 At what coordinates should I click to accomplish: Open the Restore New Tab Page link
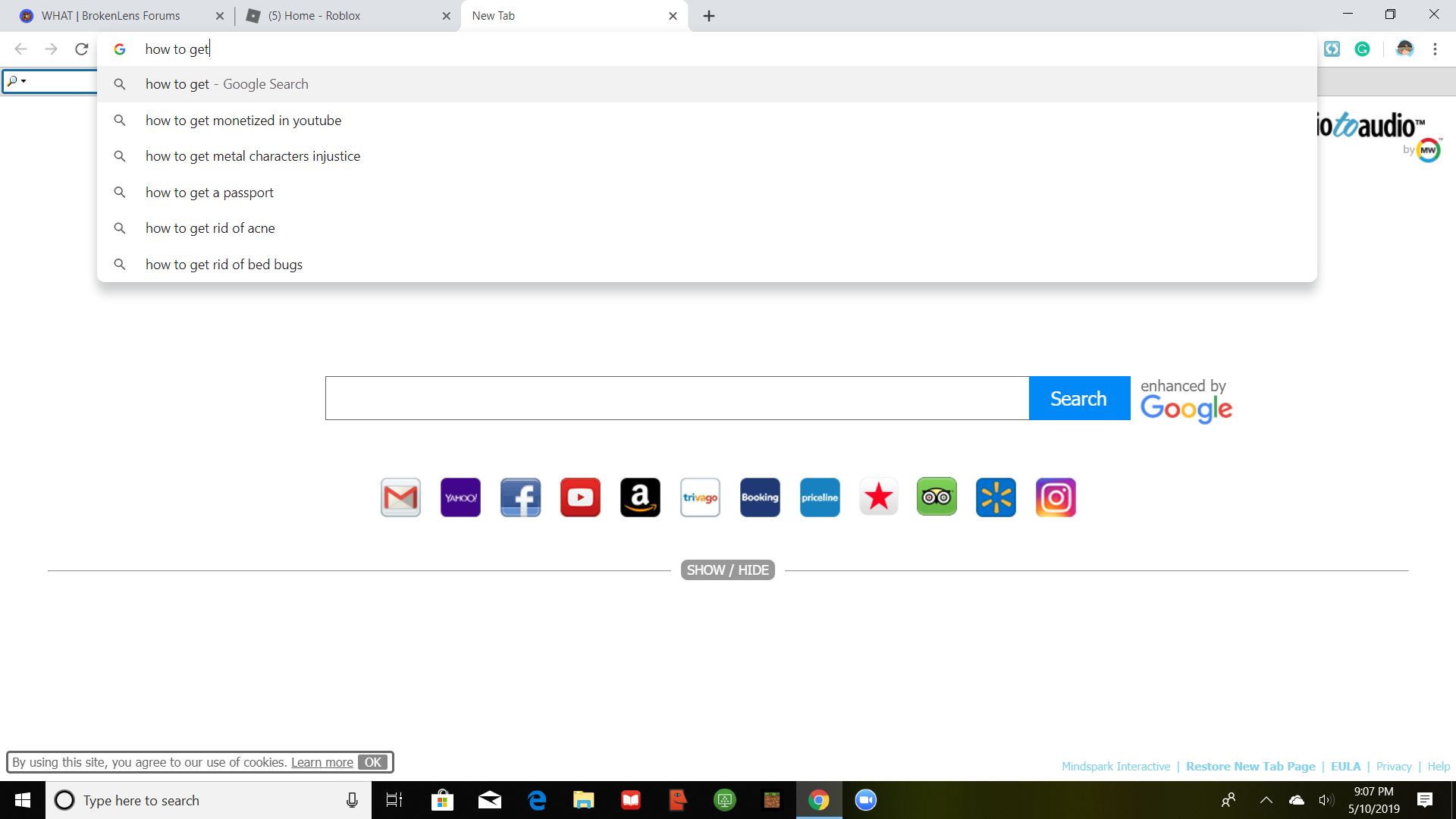1250,767
